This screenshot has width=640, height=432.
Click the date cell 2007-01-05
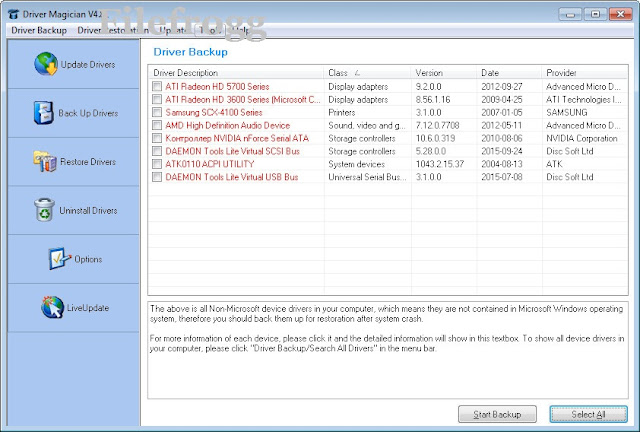coord(502,112)
